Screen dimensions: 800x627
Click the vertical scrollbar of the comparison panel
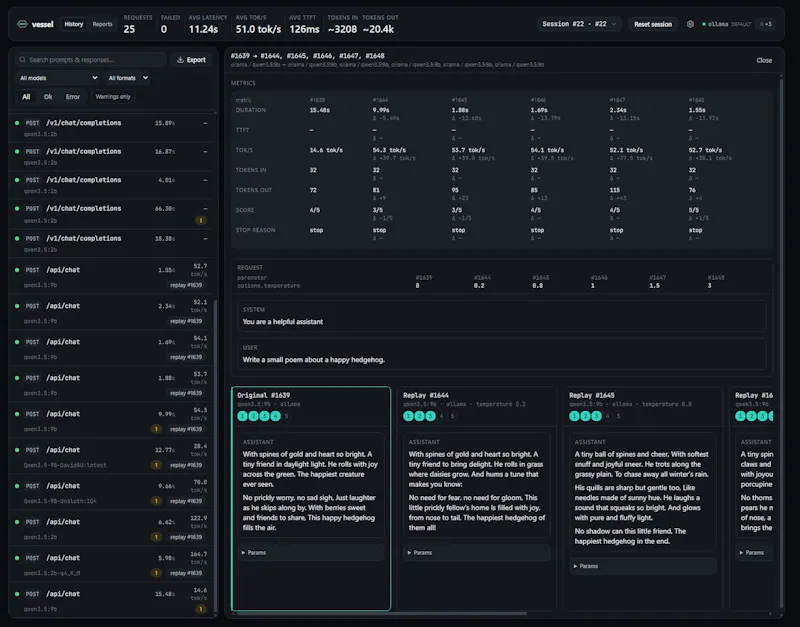(x=781, y=342)
